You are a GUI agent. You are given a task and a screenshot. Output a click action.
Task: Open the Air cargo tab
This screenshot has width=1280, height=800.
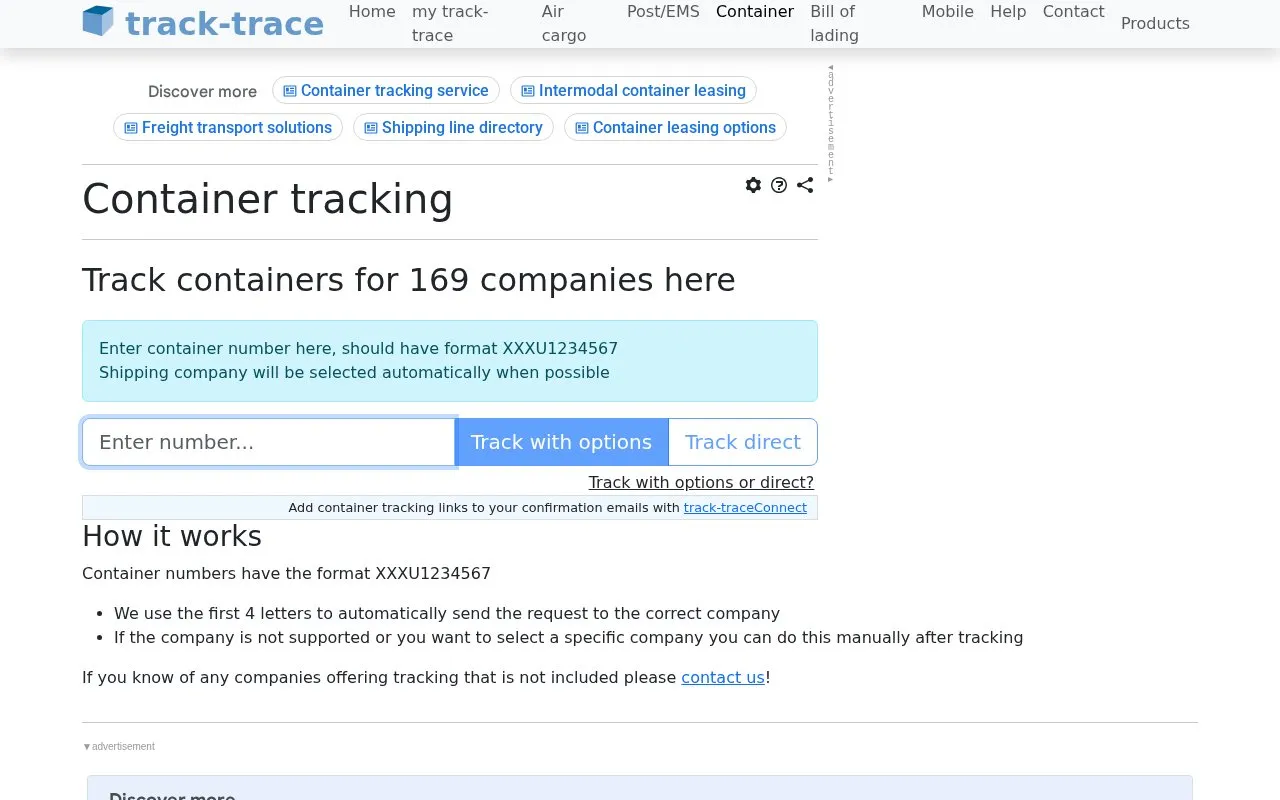(564, 23)
